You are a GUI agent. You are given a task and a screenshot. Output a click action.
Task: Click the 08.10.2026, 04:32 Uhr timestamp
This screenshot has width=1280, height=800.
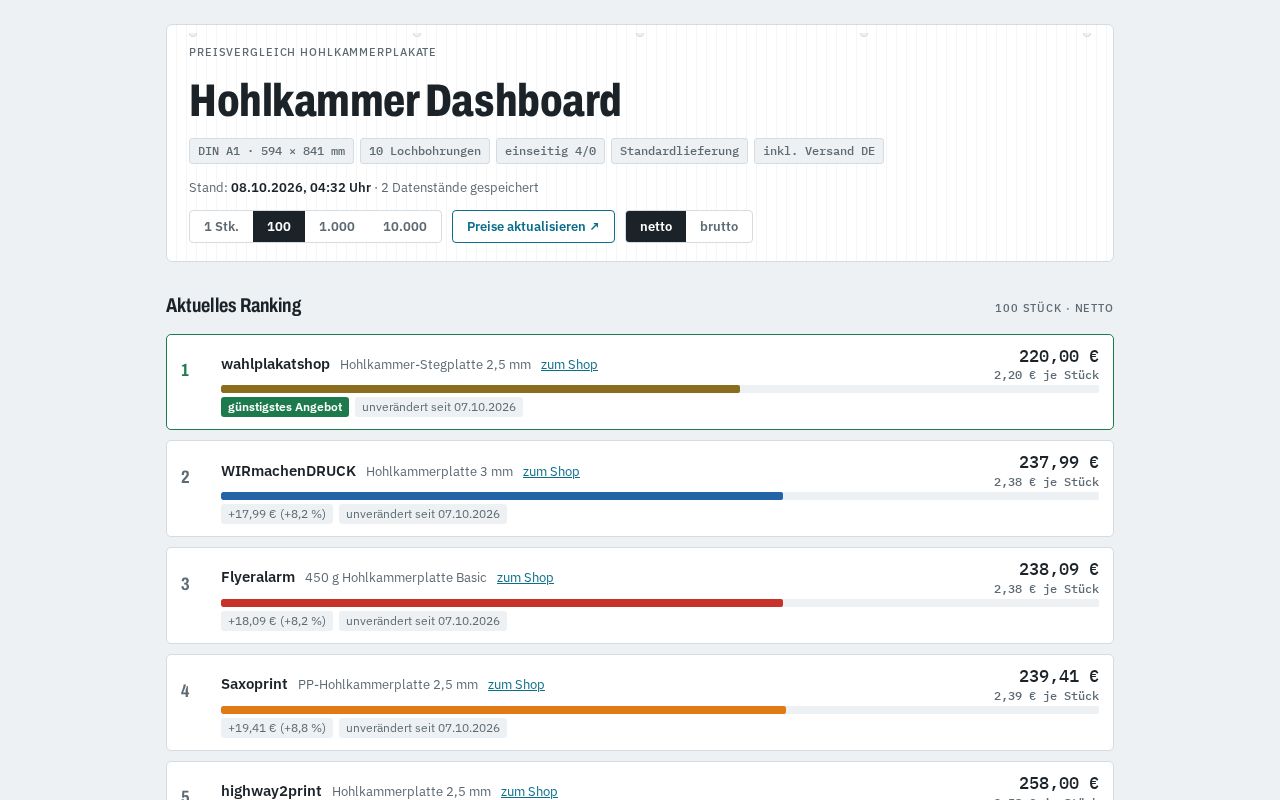tap(301, 187)
